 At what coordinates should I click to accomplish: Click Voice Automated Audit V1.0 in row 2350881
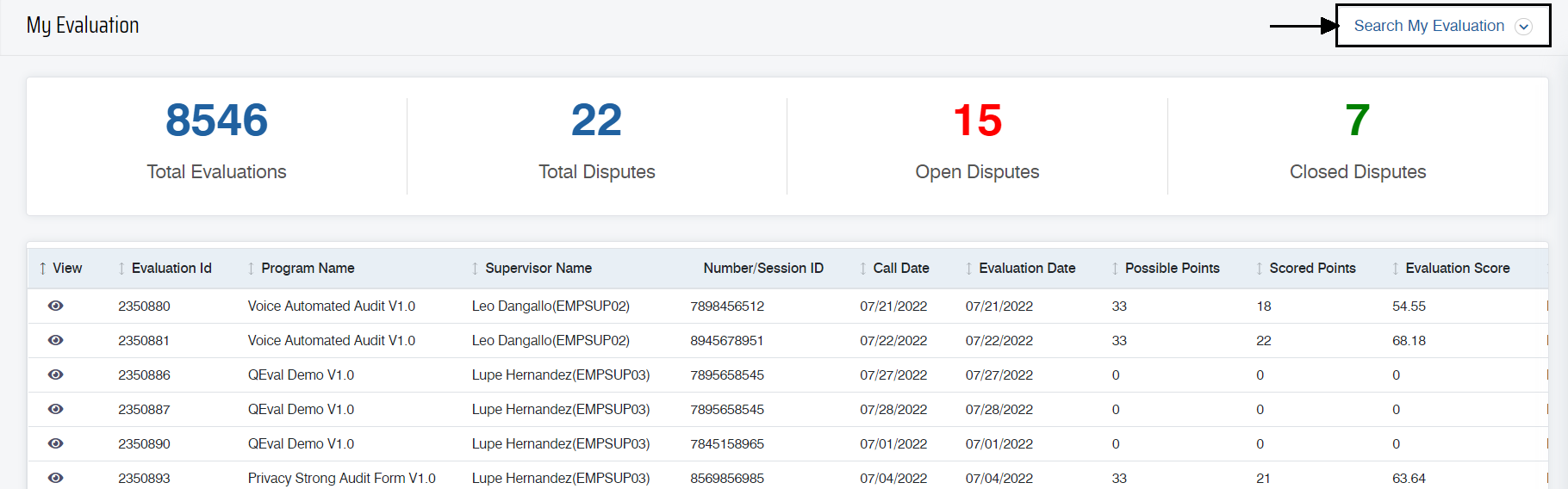click(332, 341)
